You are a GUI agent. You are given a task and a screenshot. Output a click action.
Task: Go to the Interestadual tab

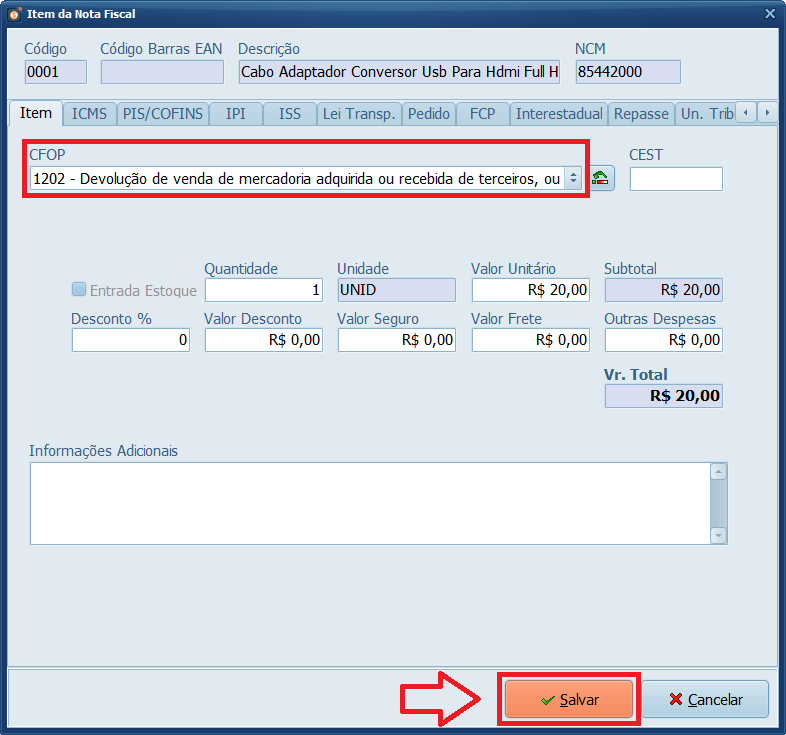(559, 114)
